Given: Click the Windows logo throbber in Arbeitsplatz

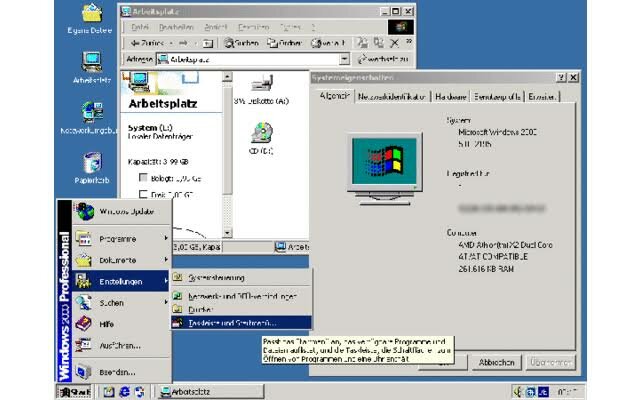Looking at the screenshot, I should point(400,27).
